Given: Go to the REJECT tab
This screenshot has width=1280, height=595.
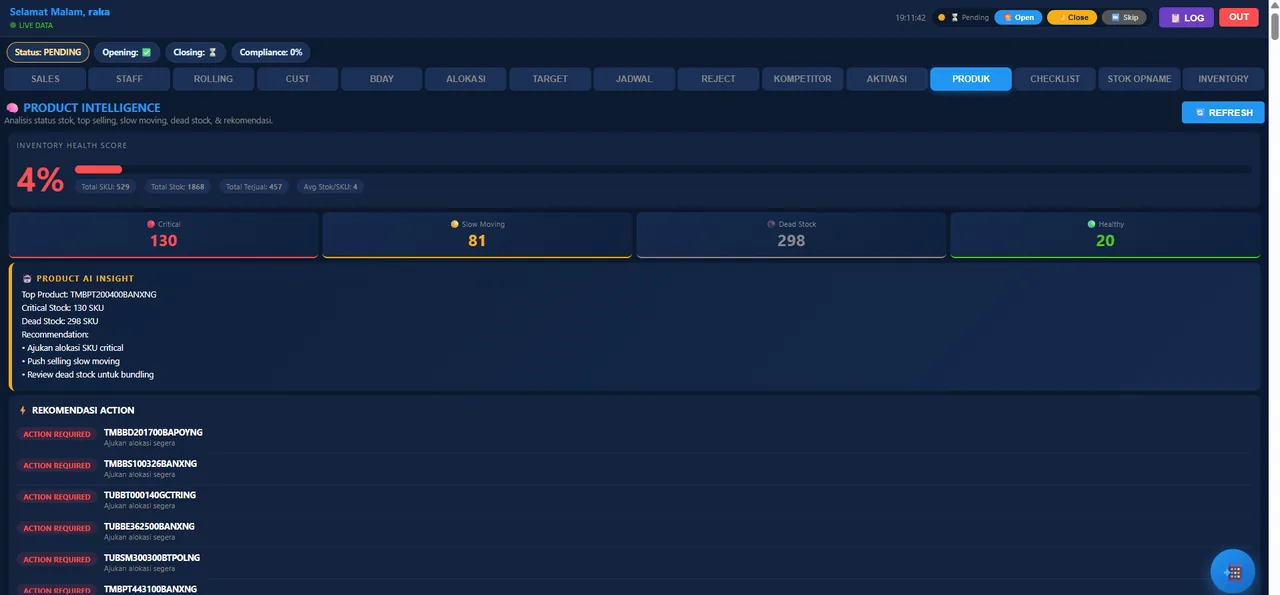Looking at the screenshot, I should coord(718,79).
